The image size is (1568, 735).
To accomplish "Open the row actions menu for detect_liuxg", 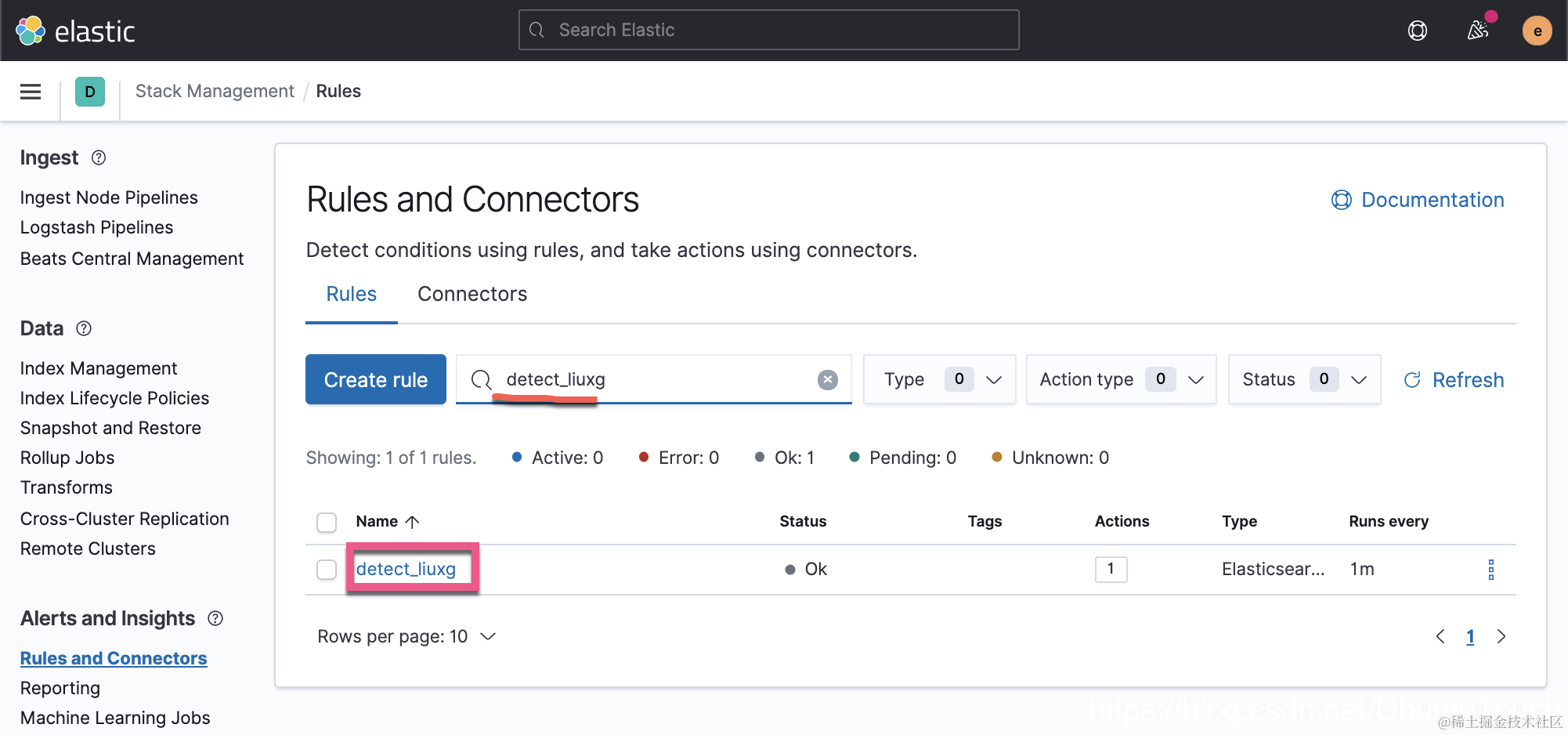I will (1490, 570).
